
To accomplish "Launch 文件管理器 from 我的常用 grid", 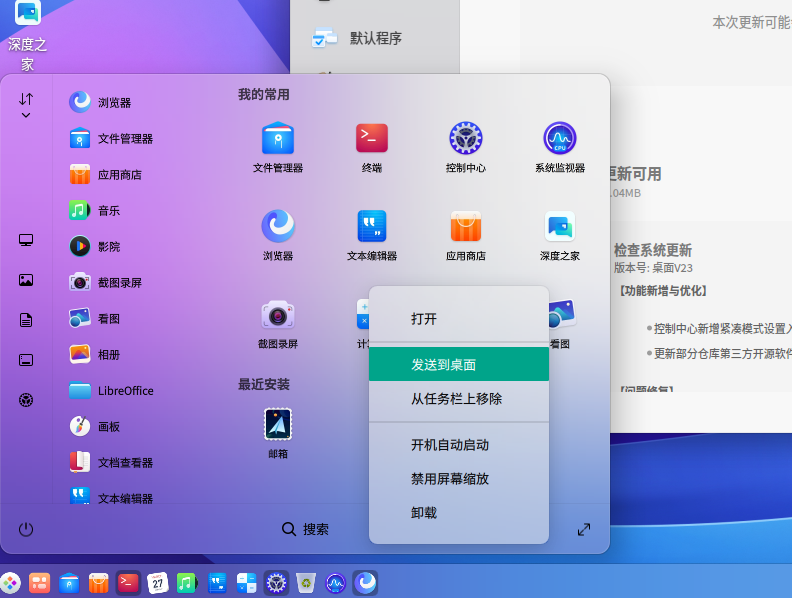I will (278, 147).
